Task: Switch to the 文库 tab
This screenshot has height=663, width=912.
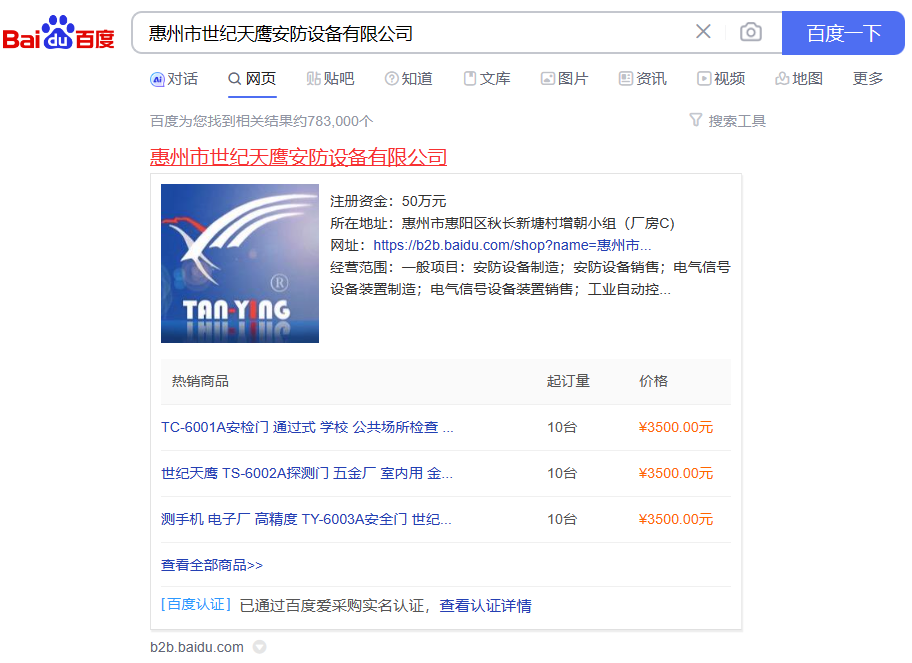Action: pyautogui.click(x=486, y=79)
